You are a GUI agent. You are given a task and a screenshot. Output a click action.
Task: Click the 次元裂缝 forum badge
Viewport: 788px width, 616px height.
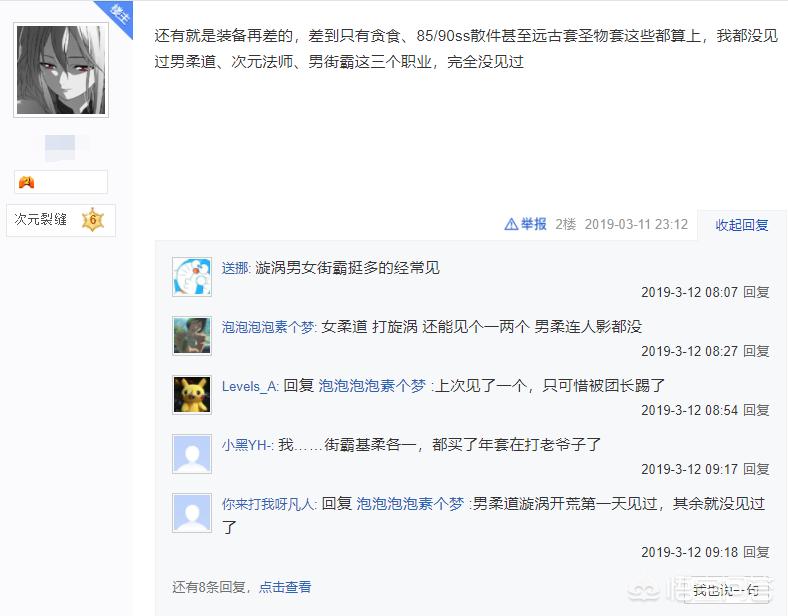[41, 220]
